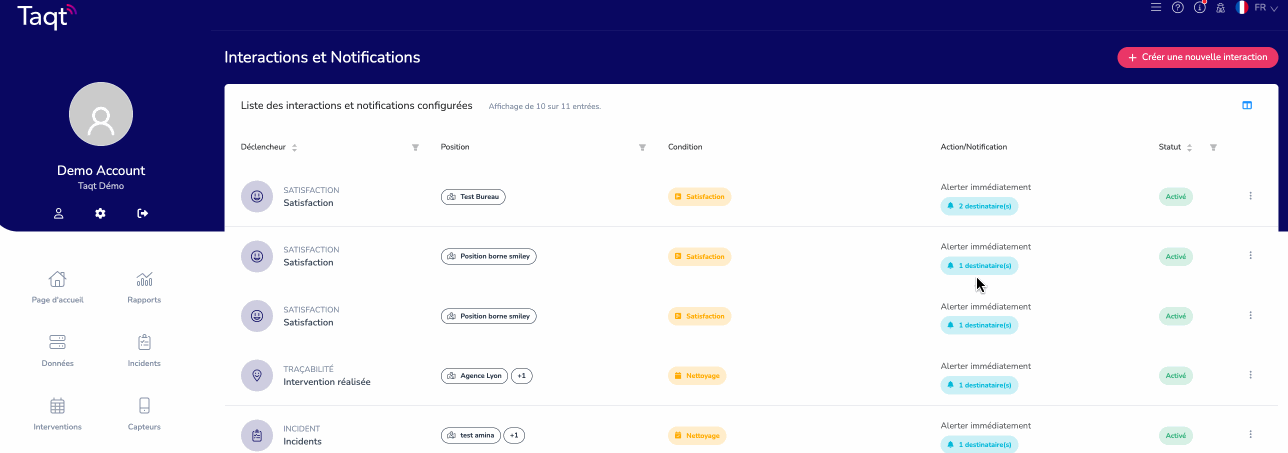Click Alerter immédiatement in Test Bureau row
1288x453 pixels.
(985, 187)
